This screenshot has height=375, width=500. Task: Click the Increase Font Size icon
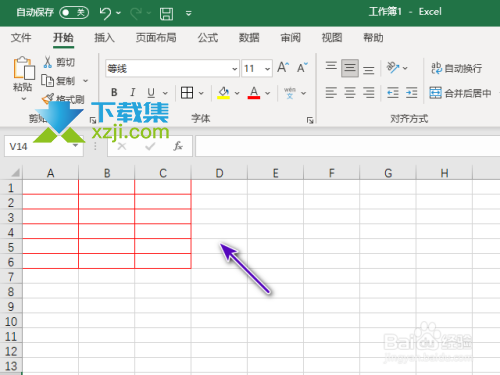click(x=283, y=68)
